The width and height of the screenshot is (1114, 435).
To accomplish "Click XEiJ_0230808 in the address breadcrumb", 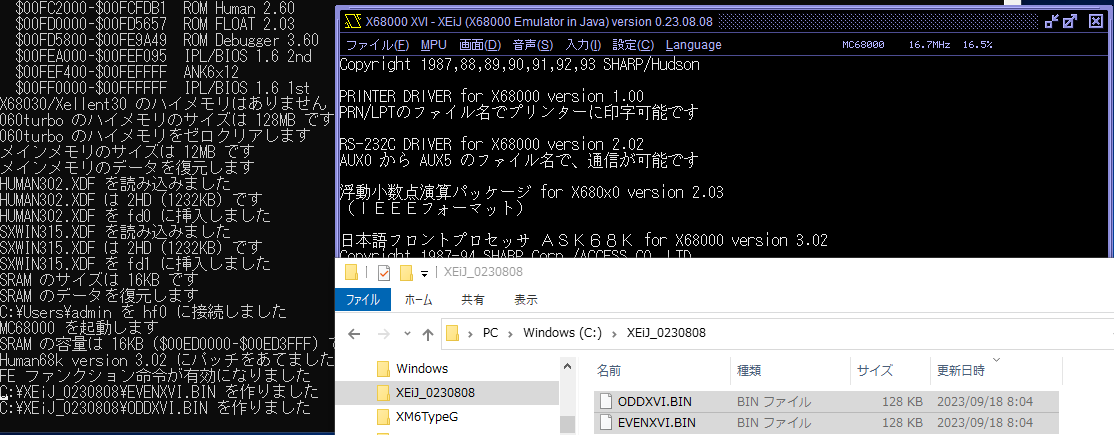I will coord(666,333).
